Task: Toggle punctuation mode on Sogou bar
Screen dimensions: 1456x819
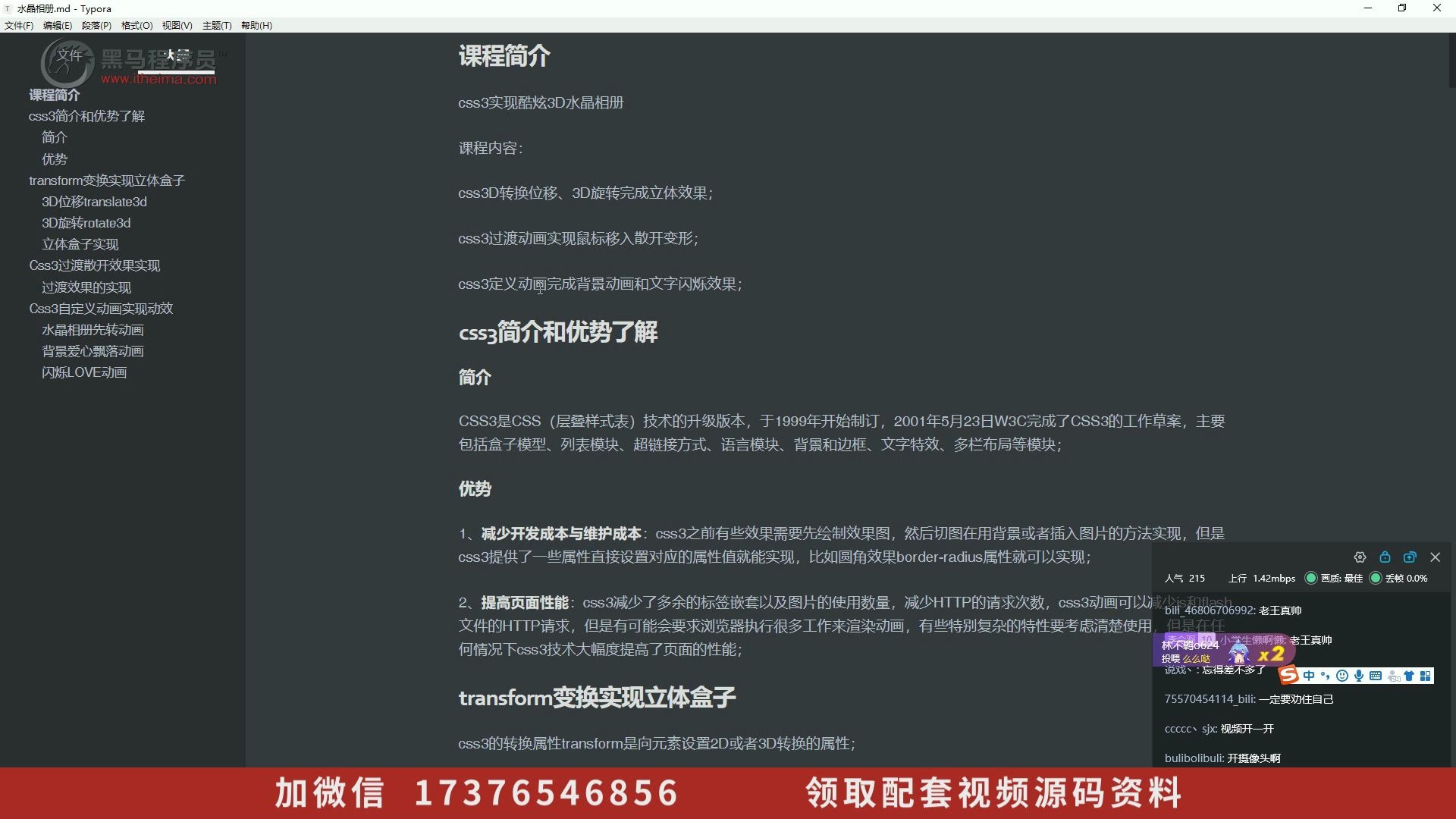Action: click(x=1326, y=676)
